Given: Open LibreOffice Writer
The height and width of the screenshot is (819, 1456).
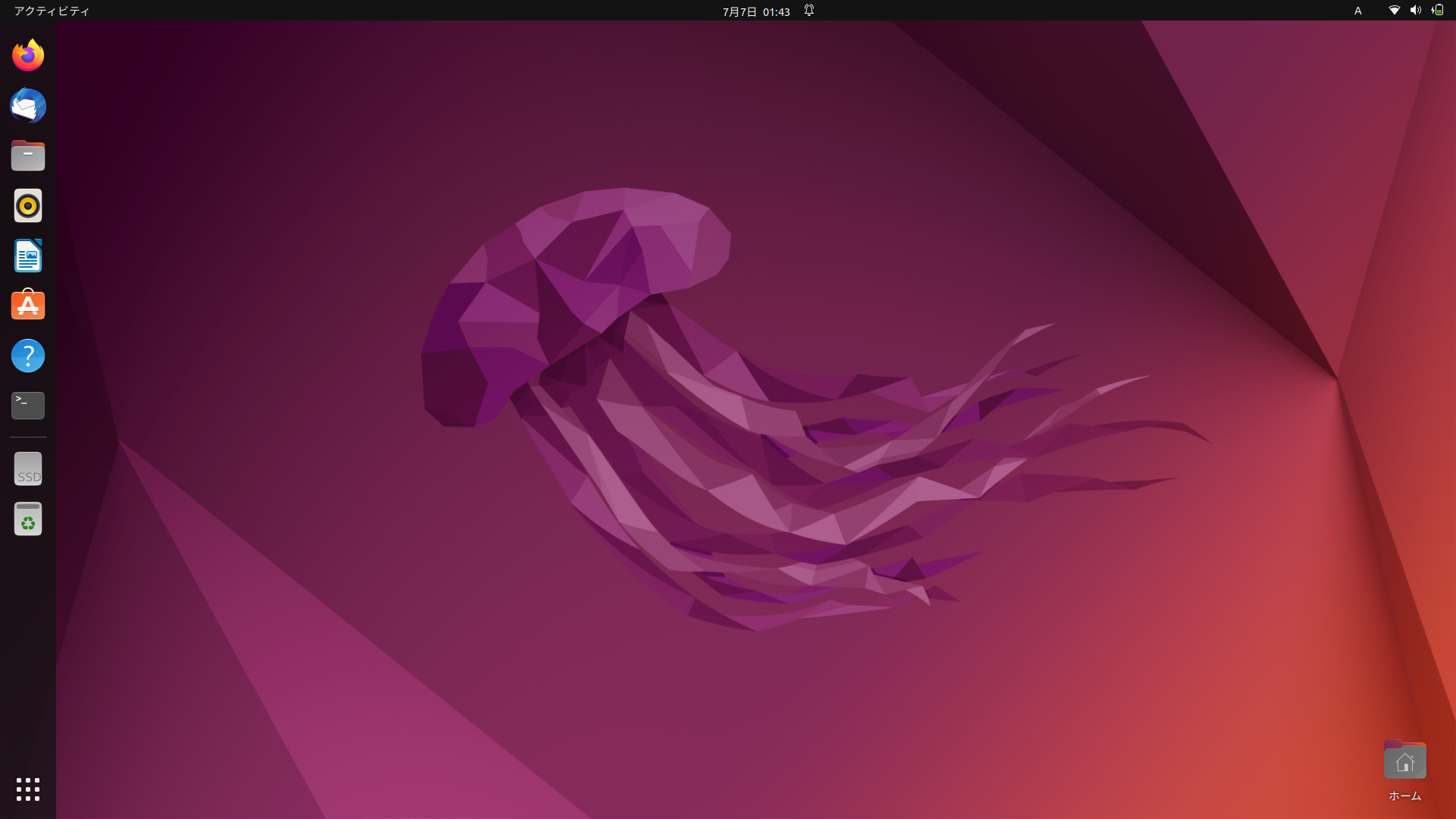Looking at the screenshot, I should 27,256.
